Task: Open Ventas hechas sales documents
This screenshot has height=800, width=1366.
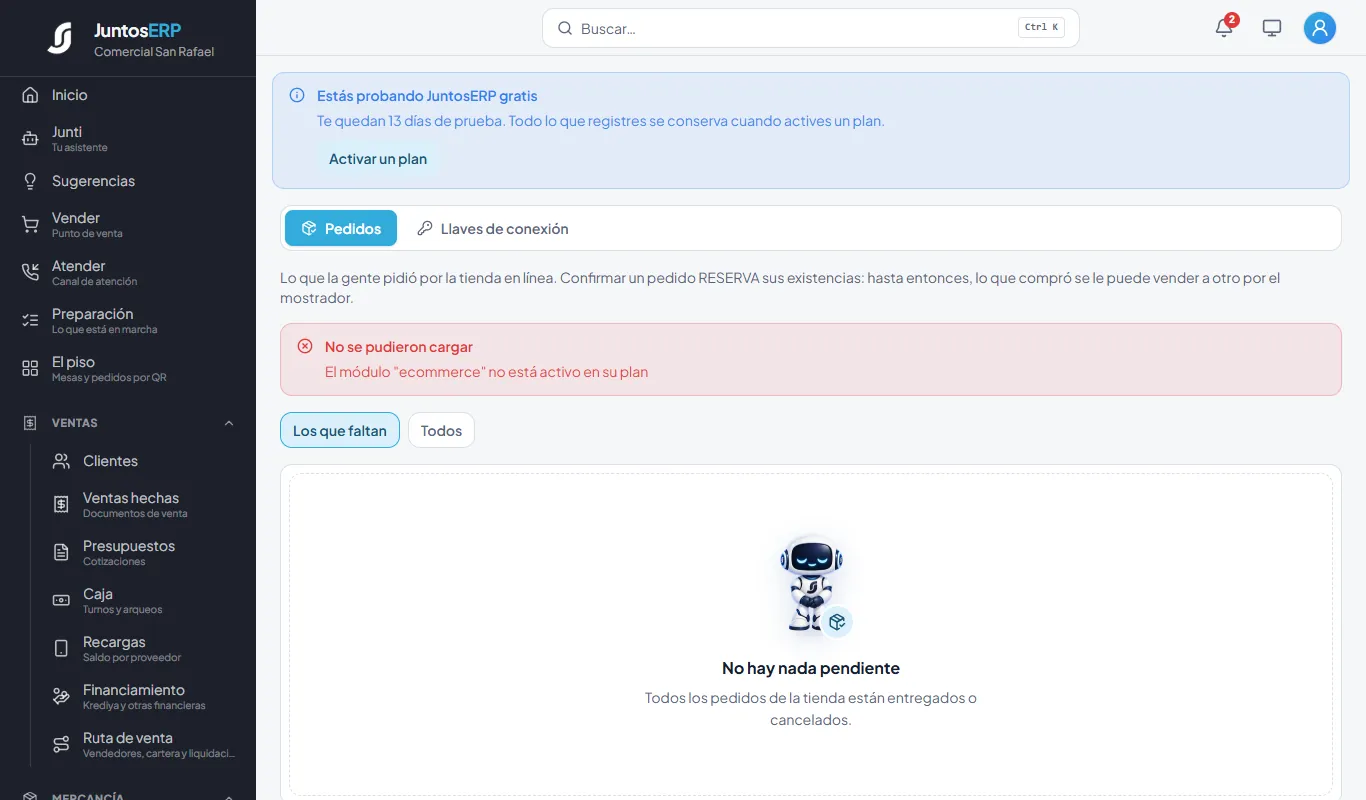Action: click(143, 505)
